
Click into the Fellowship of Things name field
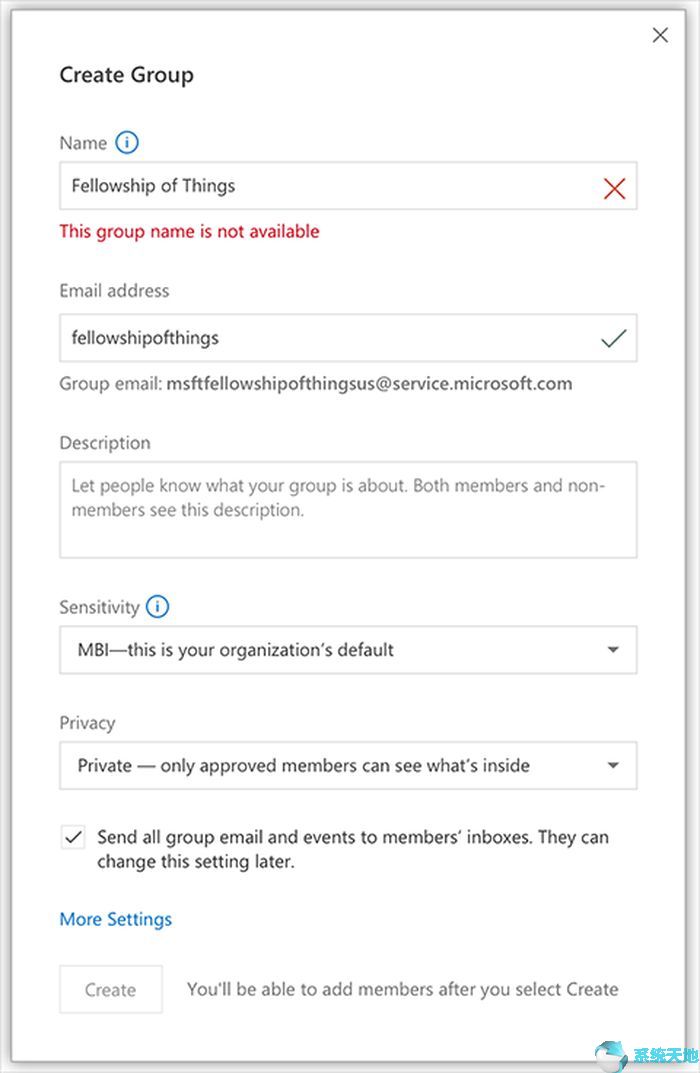(348, 185)
